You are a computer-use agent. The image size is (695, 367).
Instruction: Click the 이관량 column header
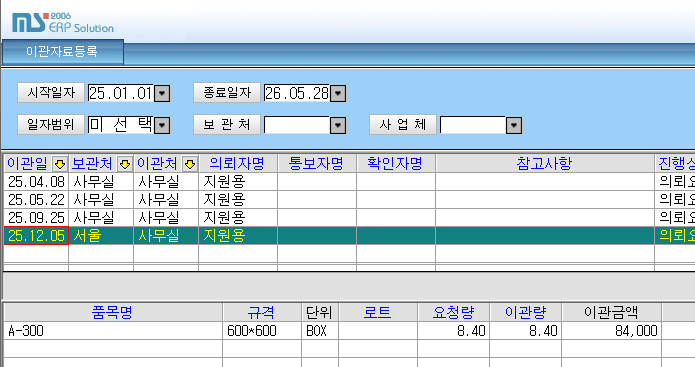tap(526, 312)
